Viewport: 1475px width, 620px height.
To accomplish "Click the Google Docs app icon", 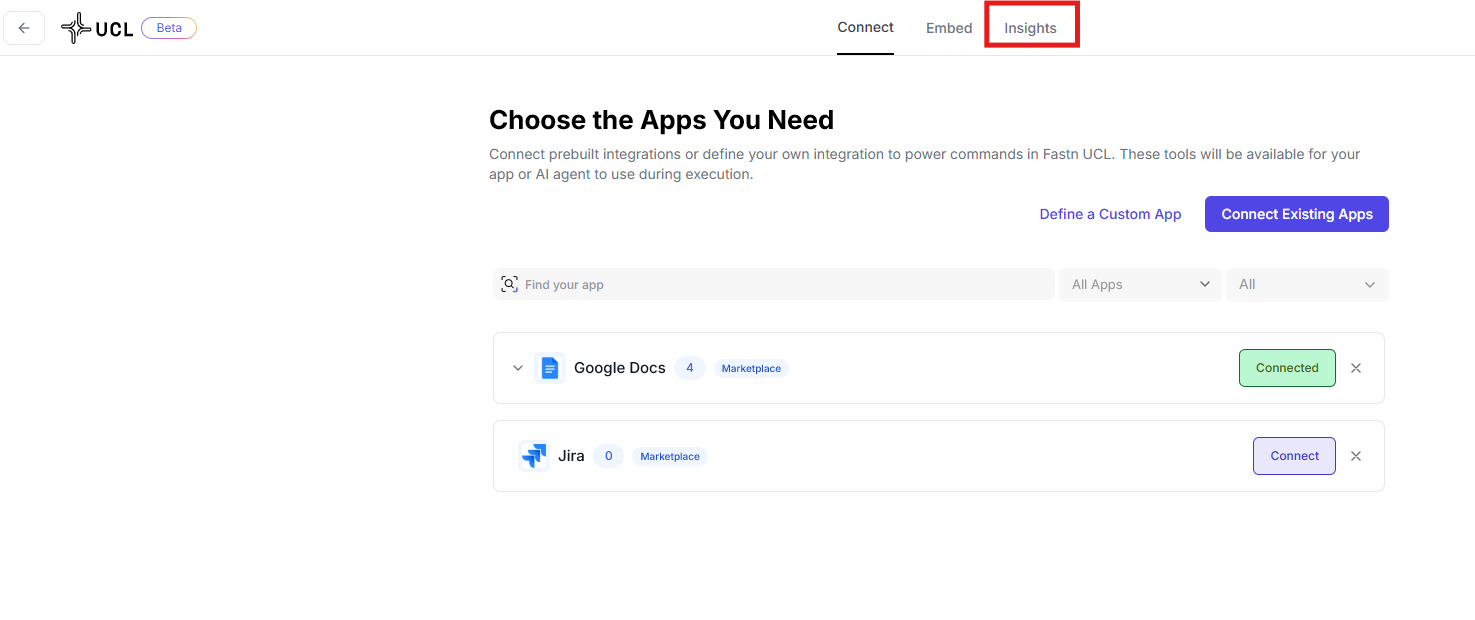I will [549, 368].
